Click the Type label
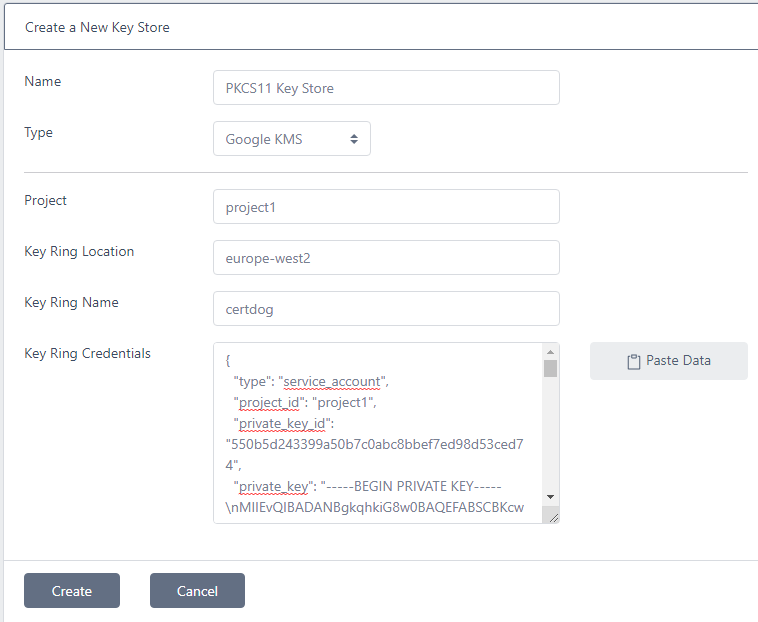This screenshot has width=758, height=622. coord(39,132)
